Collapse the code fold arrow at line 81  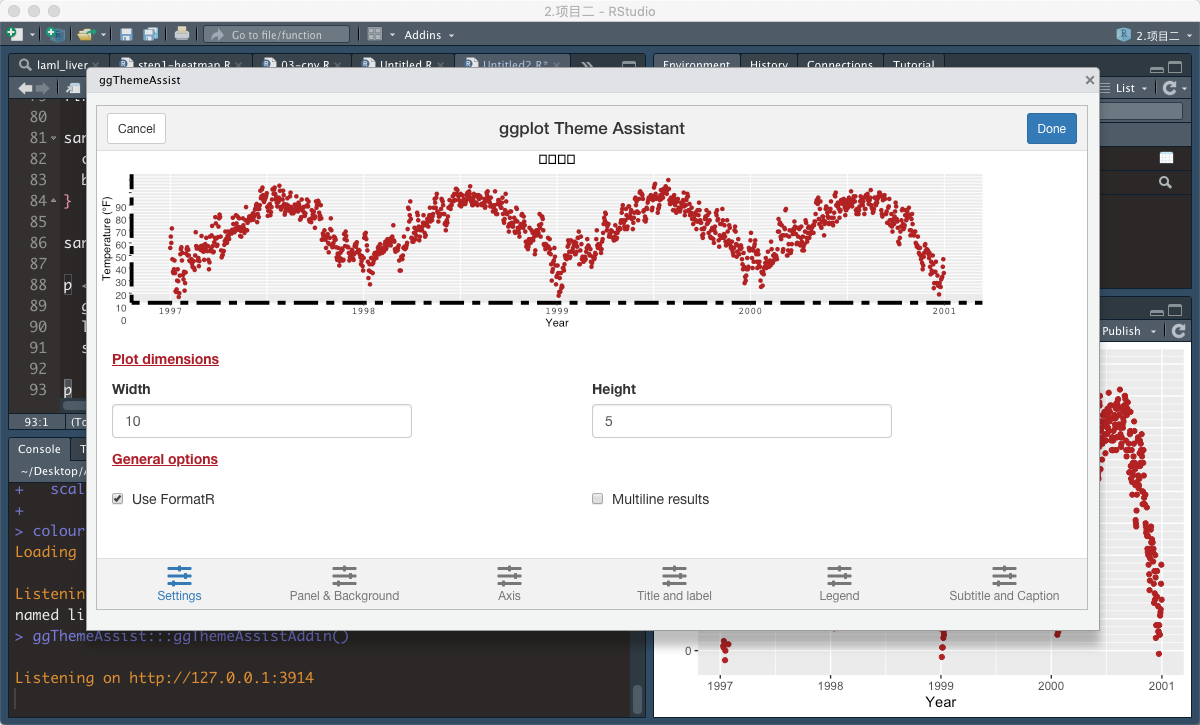[54, 138]
